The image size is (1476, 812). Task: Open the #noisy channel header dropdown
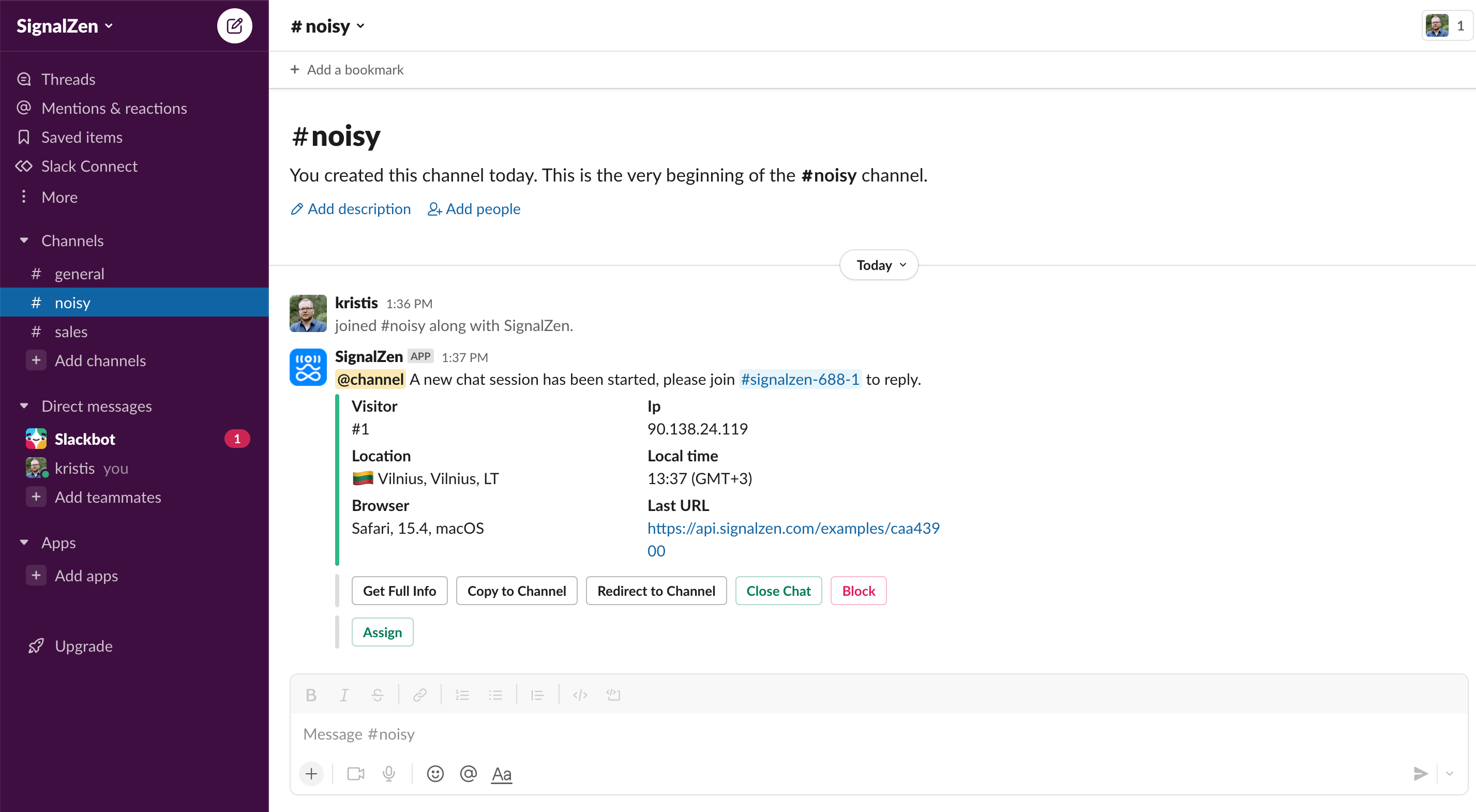tap(328, 26)
